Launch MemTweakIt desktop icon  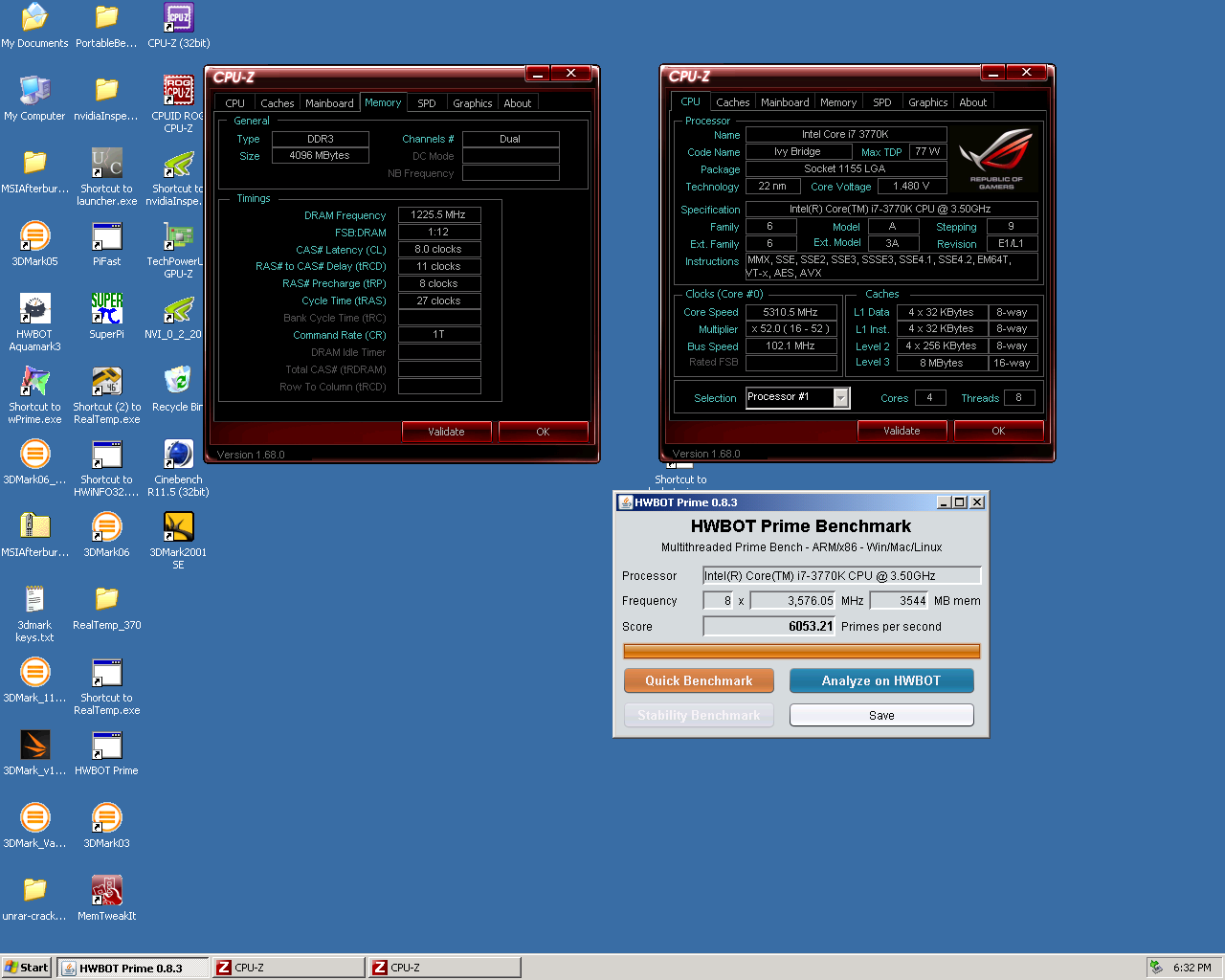(x=106, y=899)
